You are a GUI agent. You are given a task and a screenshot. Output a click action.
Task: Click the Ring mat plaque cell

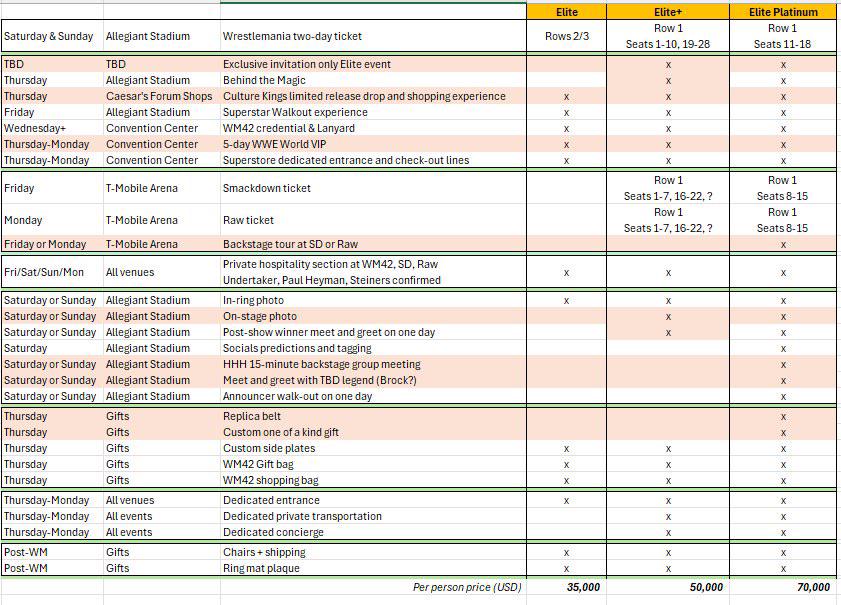(x=373, y=568)
